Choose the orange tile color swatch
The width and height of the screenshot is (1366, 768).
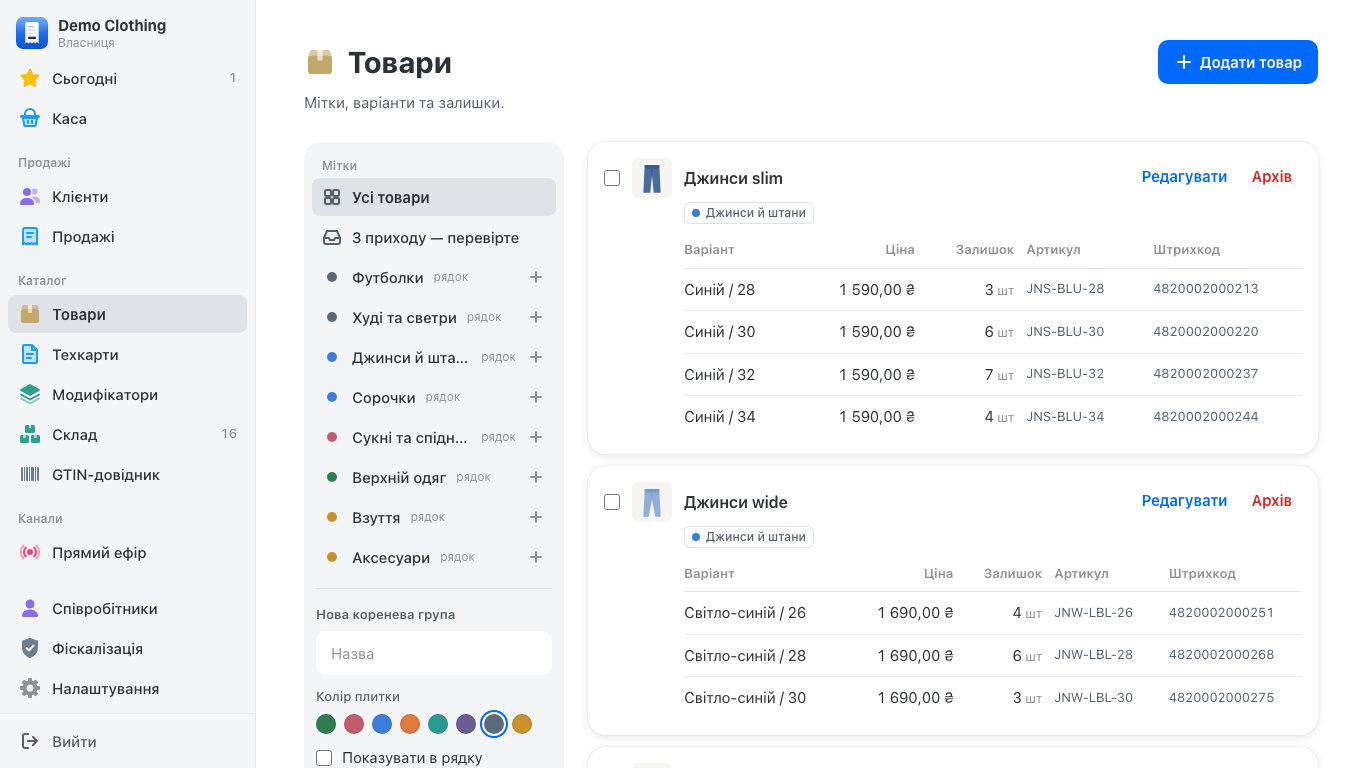click(x=410, y=724)
